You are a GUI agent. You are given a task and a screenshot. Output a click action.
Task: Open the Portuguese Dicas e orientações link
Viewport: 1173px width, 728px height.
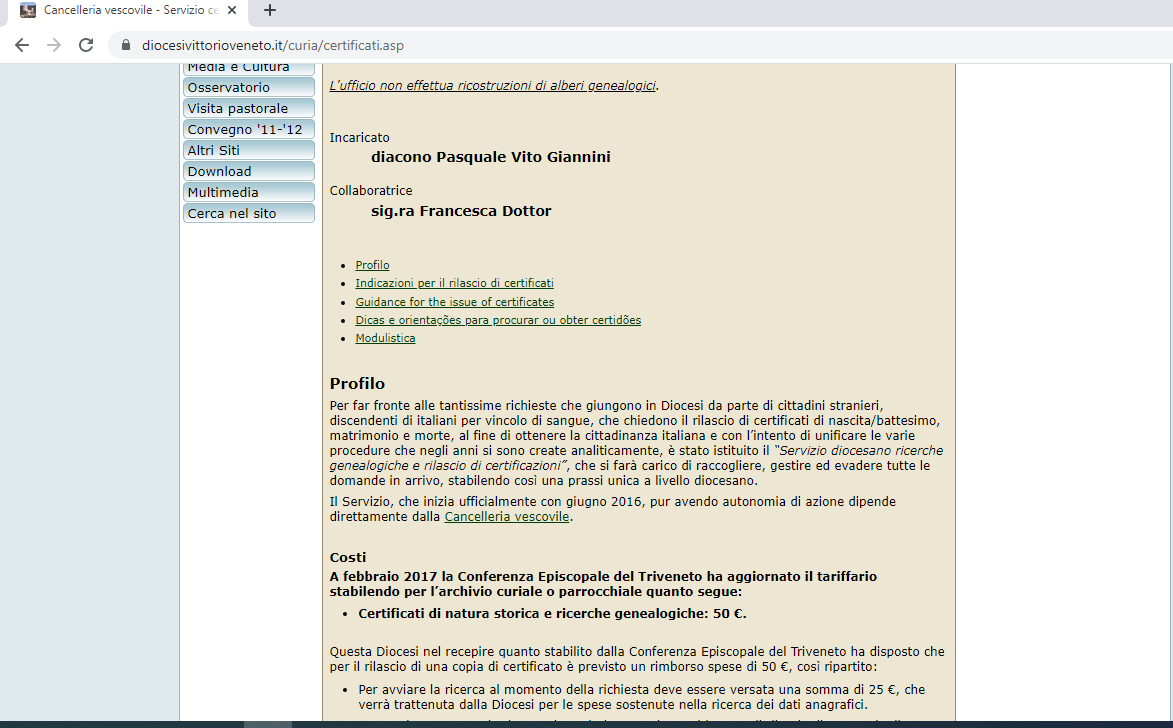point(498,319)
